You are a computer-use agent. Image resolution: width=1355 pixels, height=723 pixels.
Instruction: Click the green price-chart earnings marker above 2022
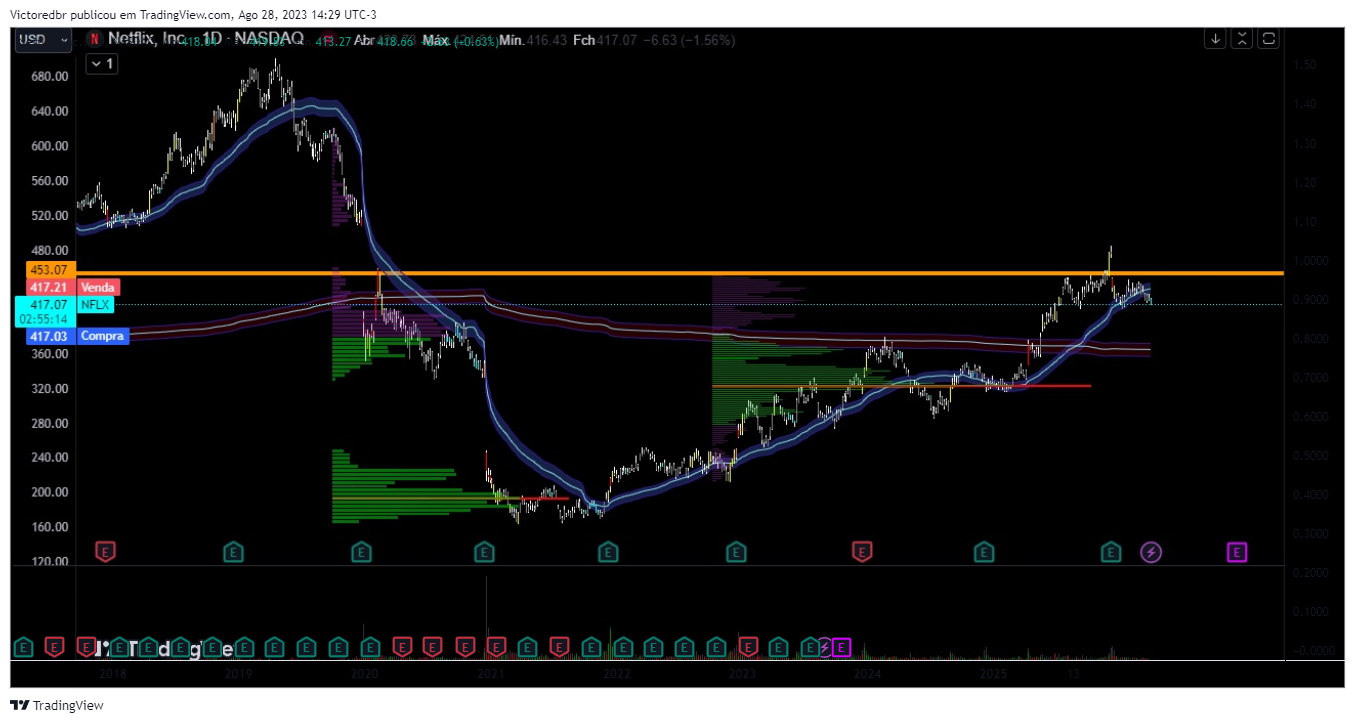click(x=607, y=551)
